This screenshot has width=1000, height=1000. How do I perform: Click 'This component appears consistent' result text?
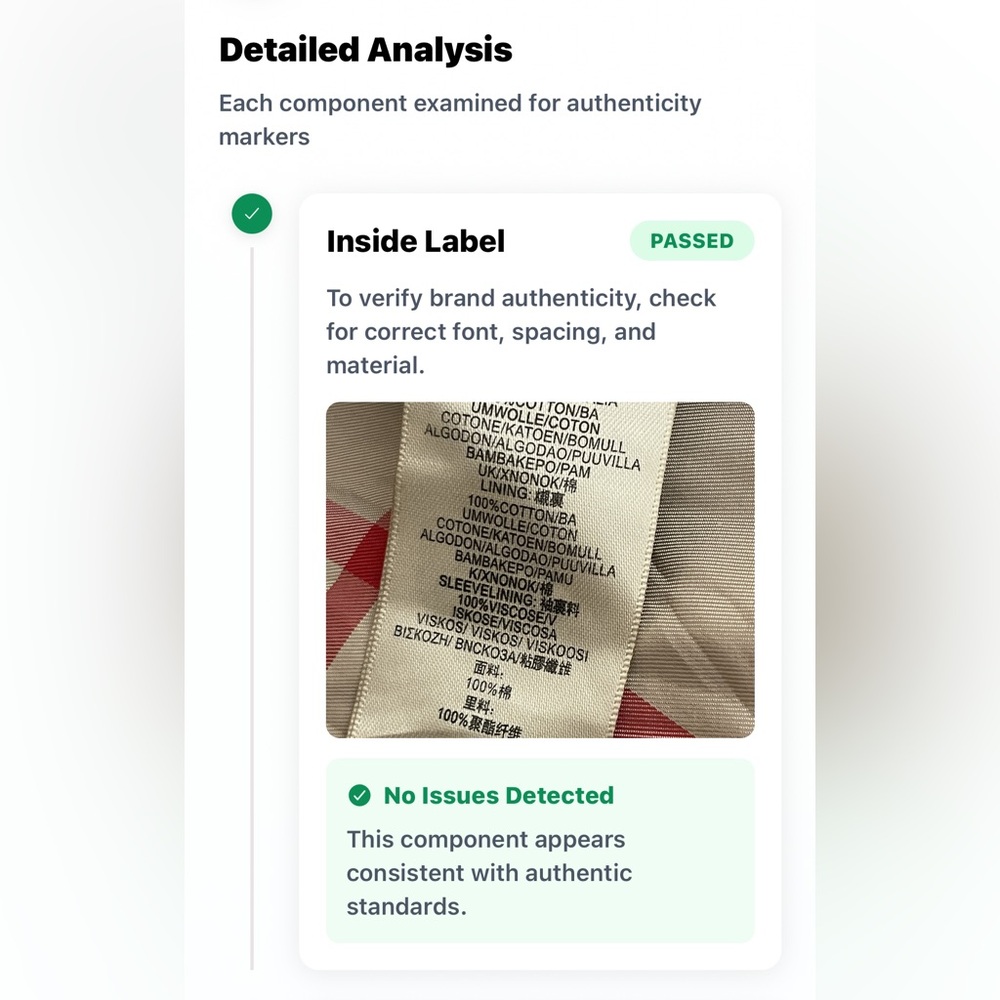tap(489, 872)
